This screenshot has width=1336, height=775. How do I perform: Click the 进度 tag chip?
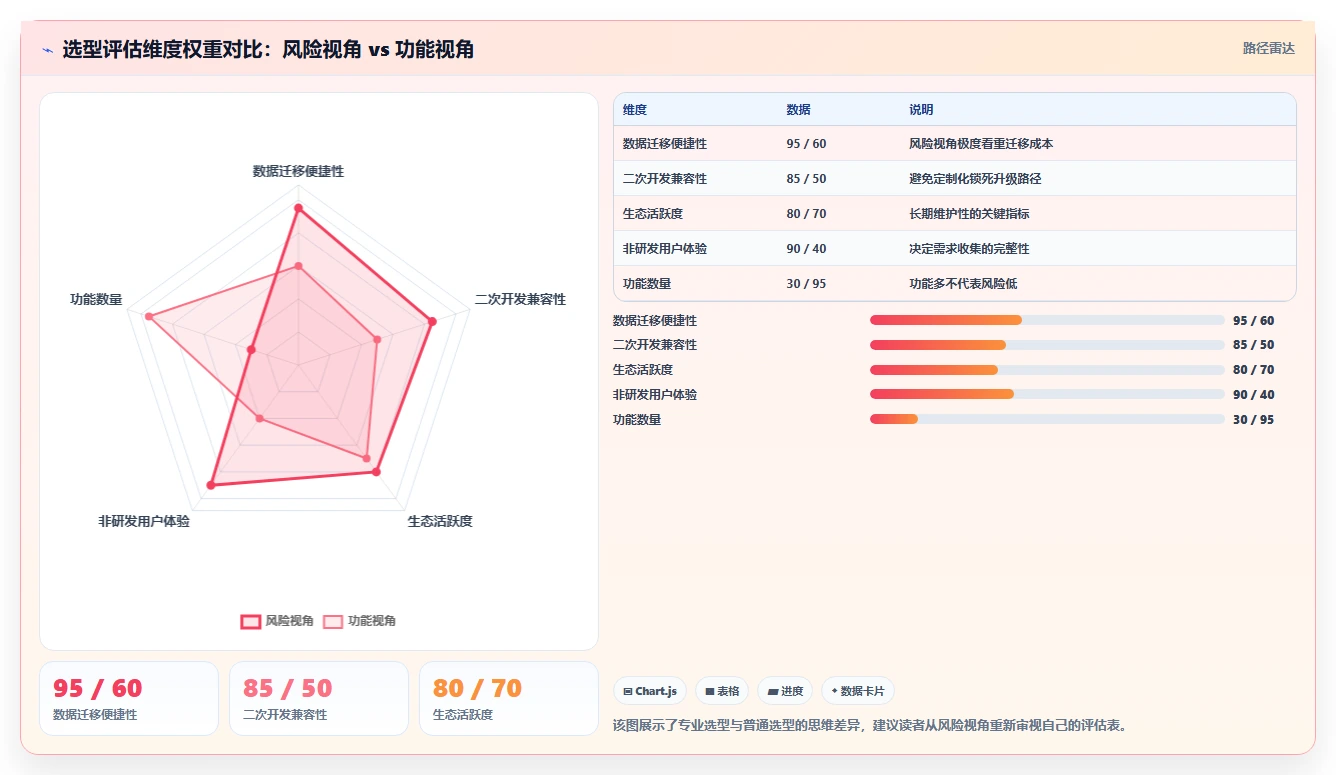tap(785, 691)
